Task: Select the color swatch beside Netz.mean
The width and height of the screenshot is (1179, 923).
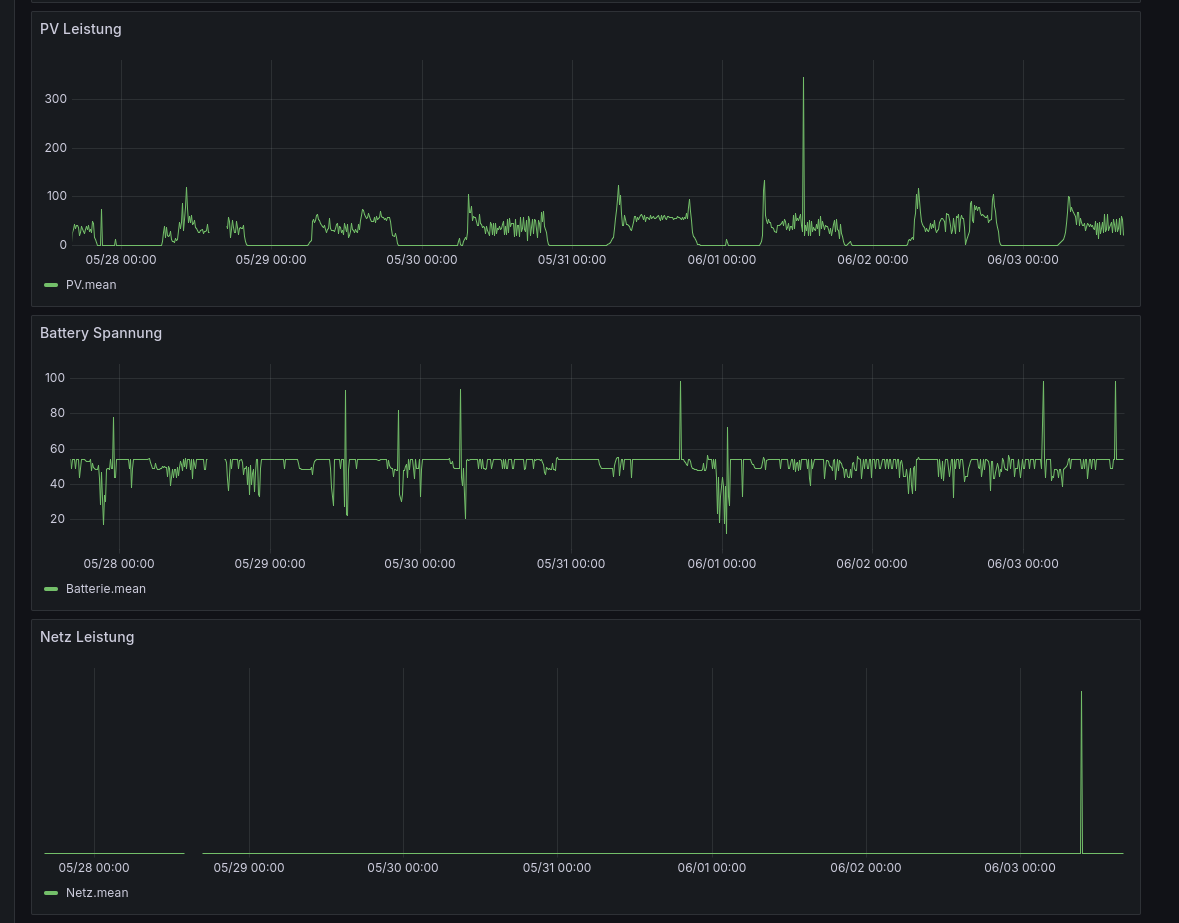Action: (x=51, y=893)
